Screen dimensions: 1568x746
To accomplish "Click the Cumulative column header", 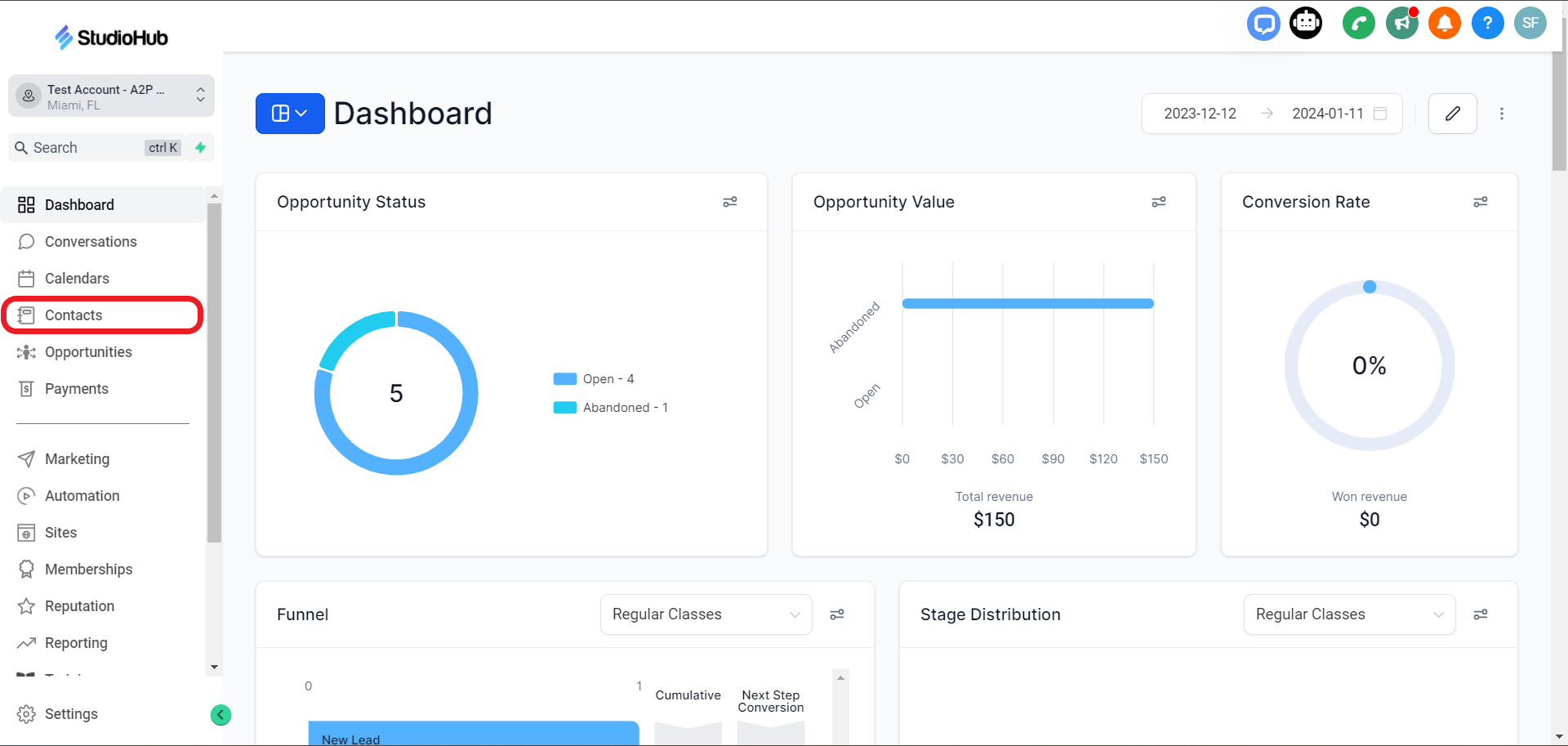I will tap(688, 695).
